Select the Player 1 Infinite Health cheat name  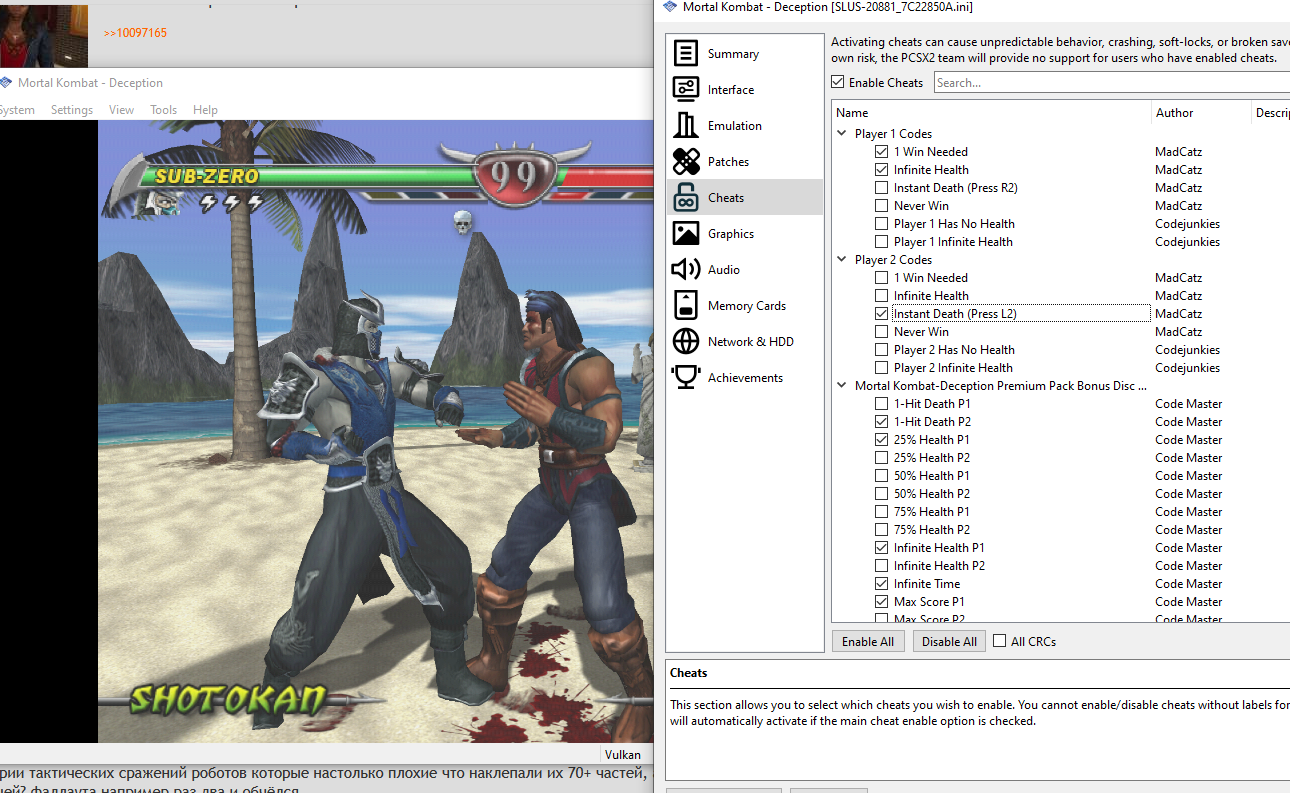point(954,242)
